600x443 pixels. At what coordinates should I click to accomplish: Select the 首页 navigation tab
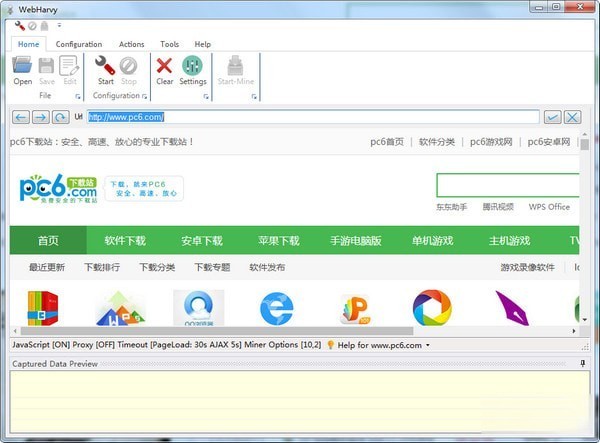(x=48, y=240)
